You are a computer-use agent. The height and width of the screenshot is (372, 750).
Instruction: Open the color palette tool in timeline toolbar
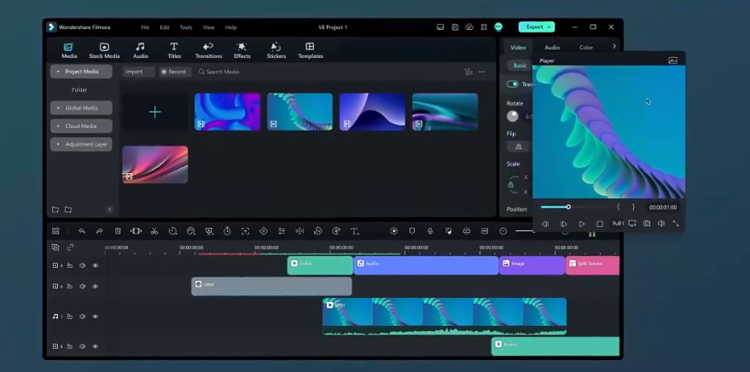[x=191, y=231]
